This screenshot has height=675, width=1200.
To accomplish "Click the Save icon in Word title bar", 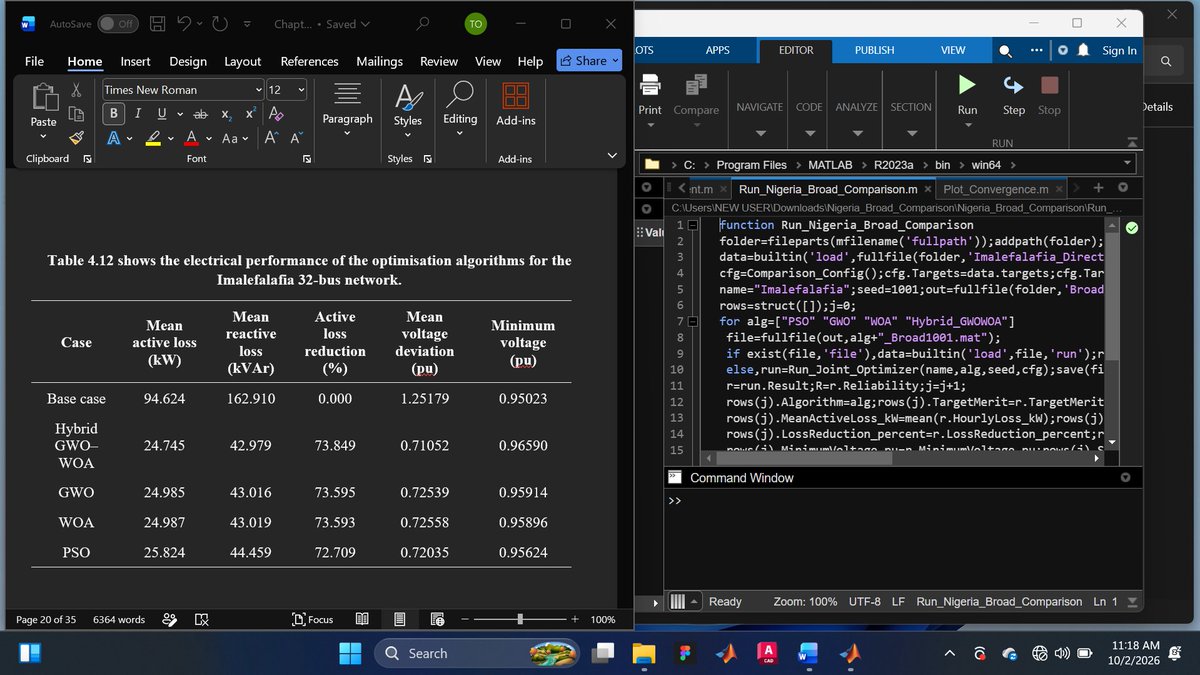I will (x=157, y=24).
